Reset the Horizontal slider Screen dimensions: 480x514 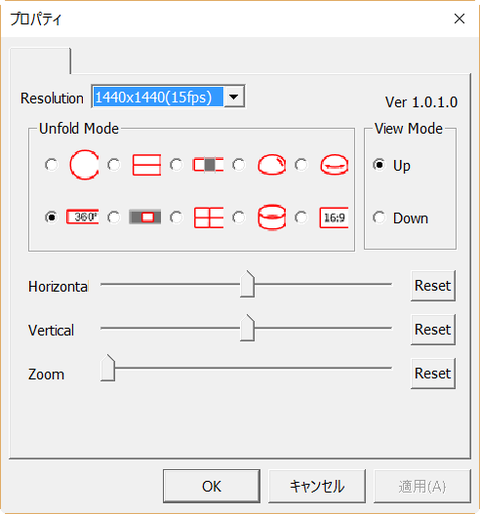[x=433, y=286]
